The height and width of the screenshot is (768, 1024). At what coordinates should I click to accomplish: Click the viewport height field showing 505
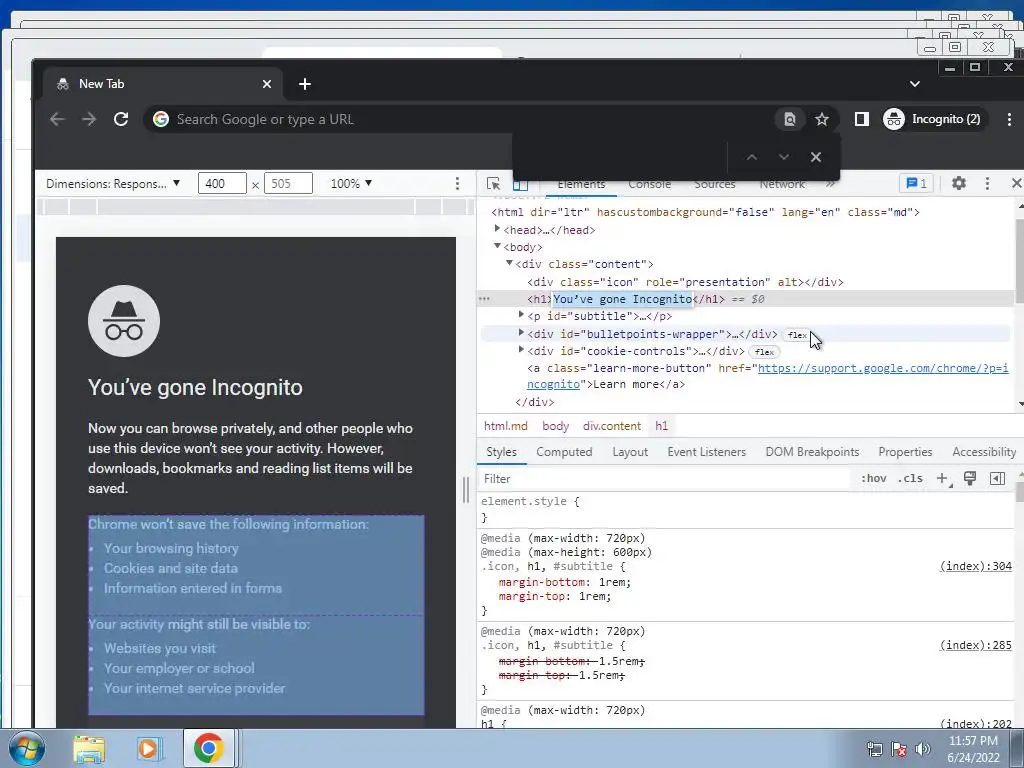(x=288, y=184)
